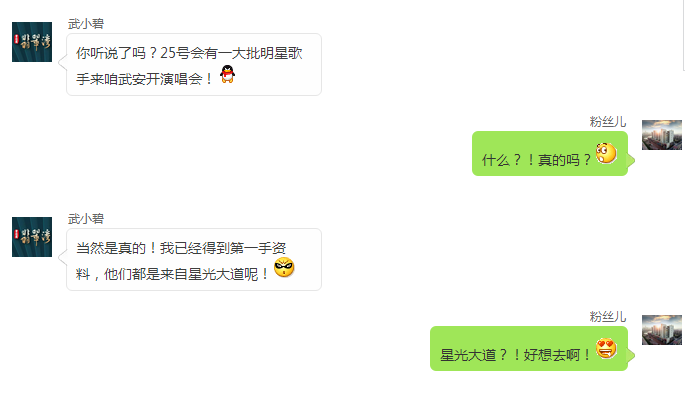Click the heart-eyes emoji in last message
Screen dimensions: 685x406
606,348
